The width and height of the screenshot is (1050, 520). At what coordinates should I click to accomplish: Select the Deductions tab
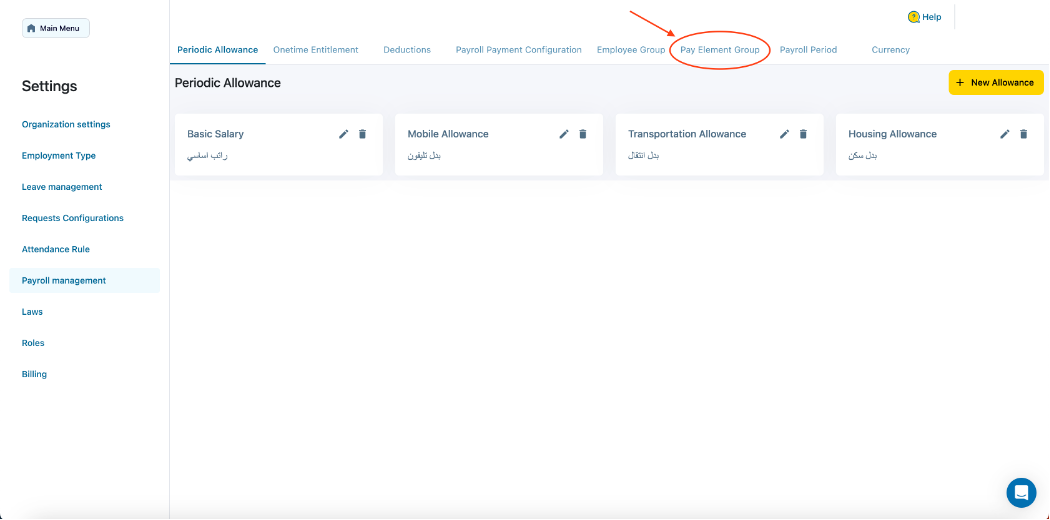407,50
